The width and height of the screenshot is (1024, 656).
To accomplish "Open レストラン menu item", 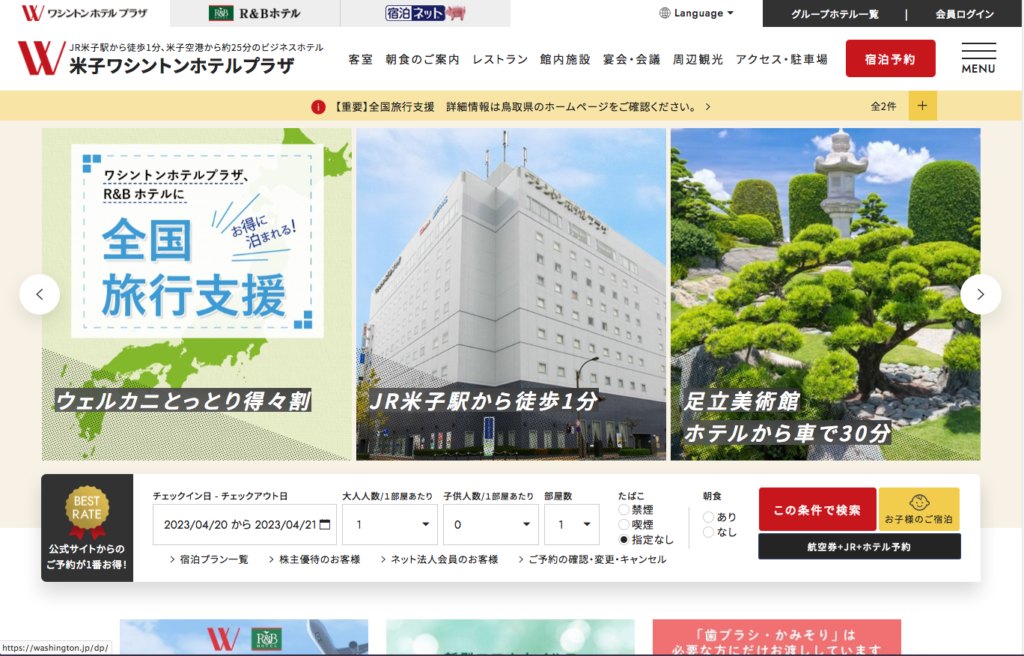I will pos(500,59).
